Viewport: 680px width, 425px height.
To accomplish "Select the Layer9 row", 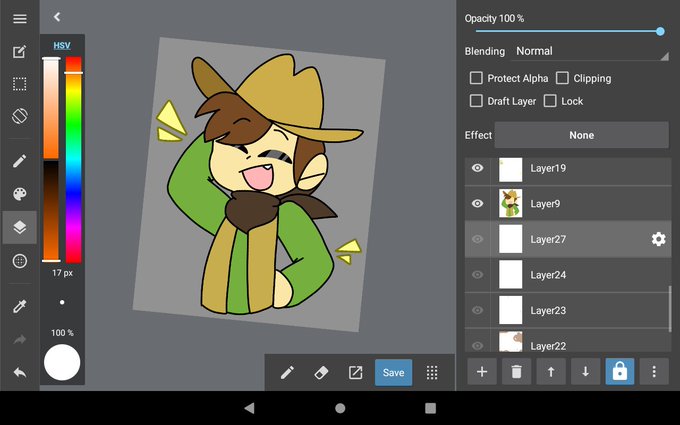I will coord(568,203).
